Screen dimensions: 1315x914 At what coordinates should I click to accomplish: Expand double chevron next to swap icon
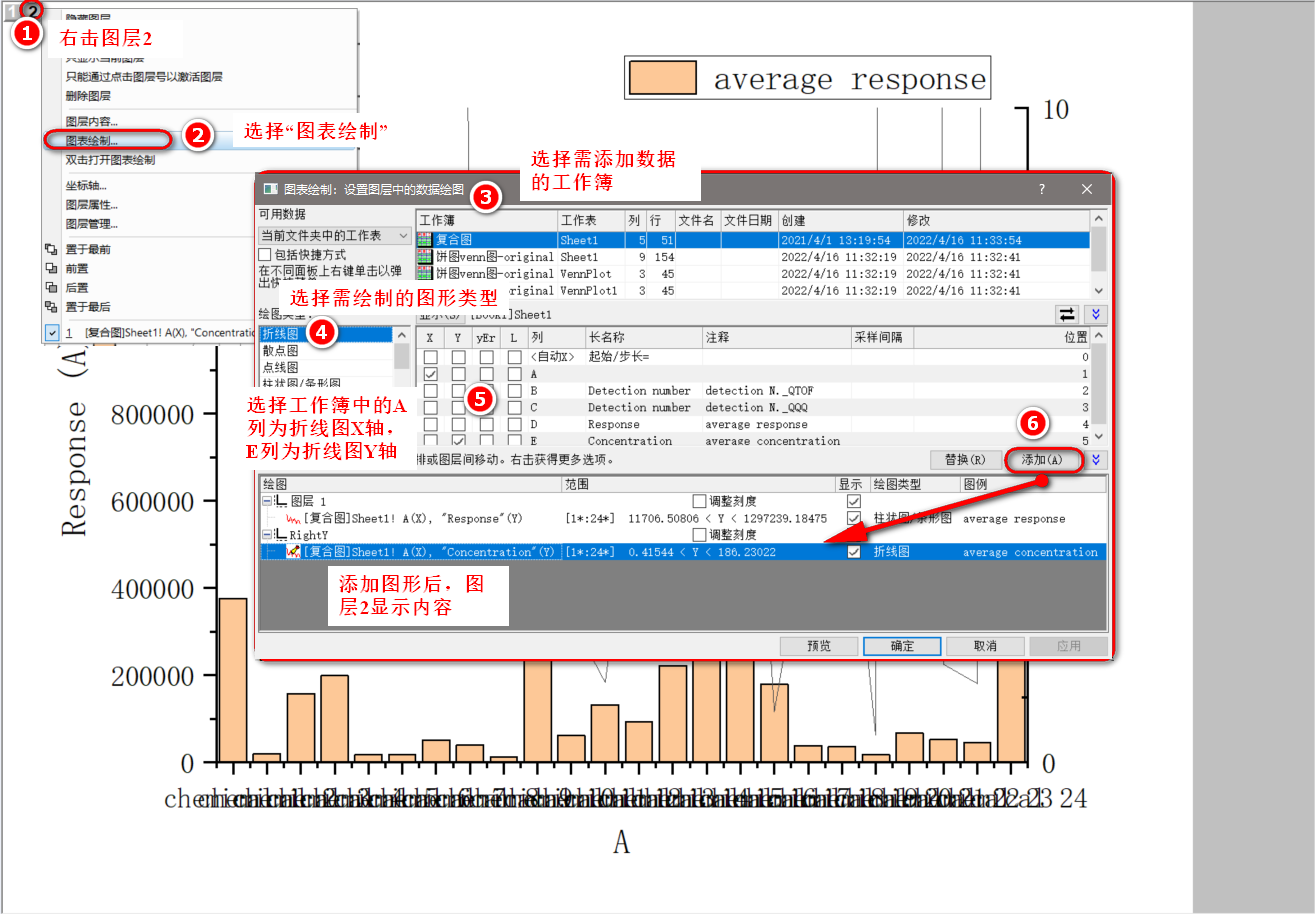[1097, 315]
